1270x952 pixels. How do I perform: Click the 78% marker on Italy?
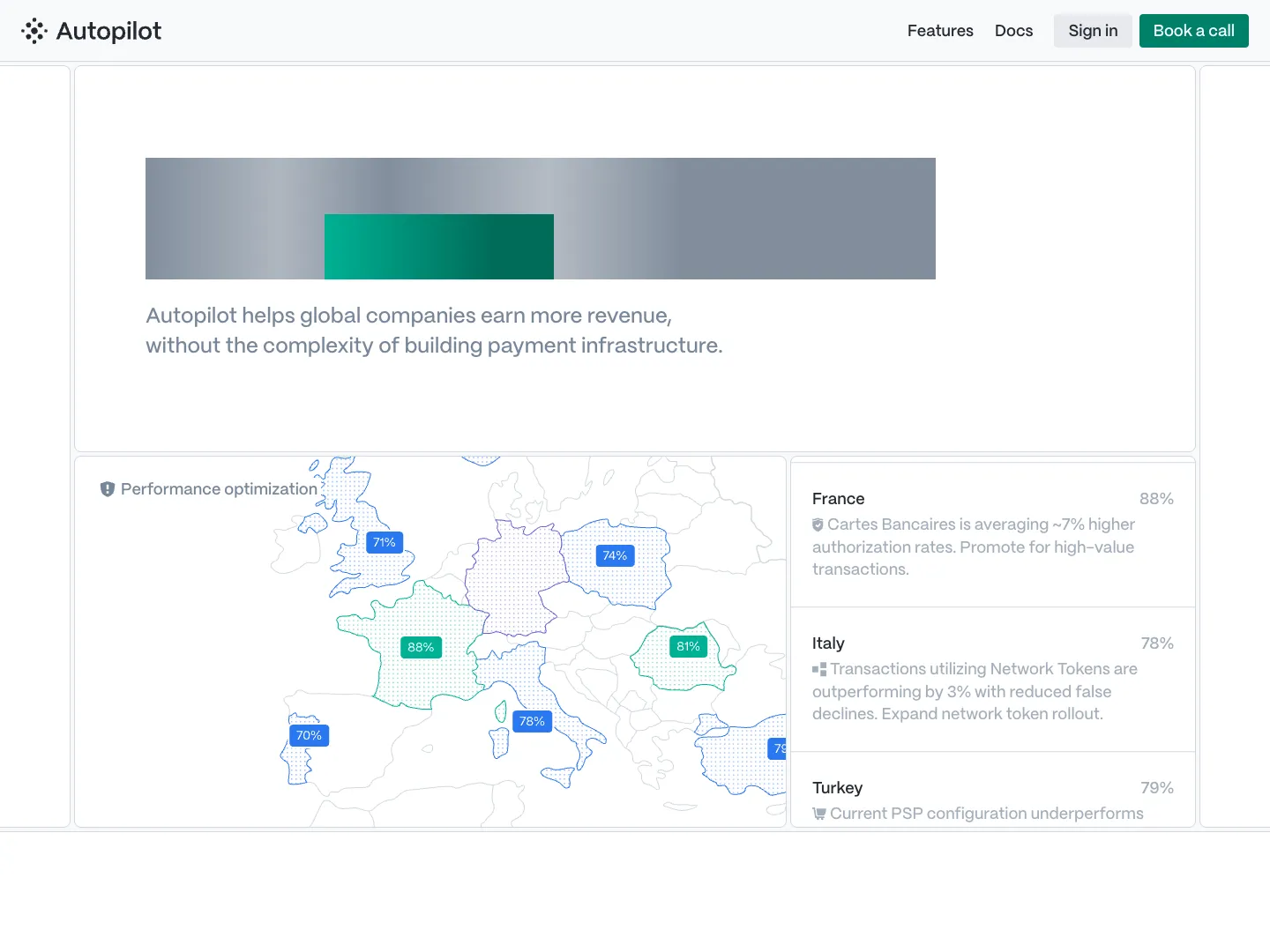coord(532,721)
